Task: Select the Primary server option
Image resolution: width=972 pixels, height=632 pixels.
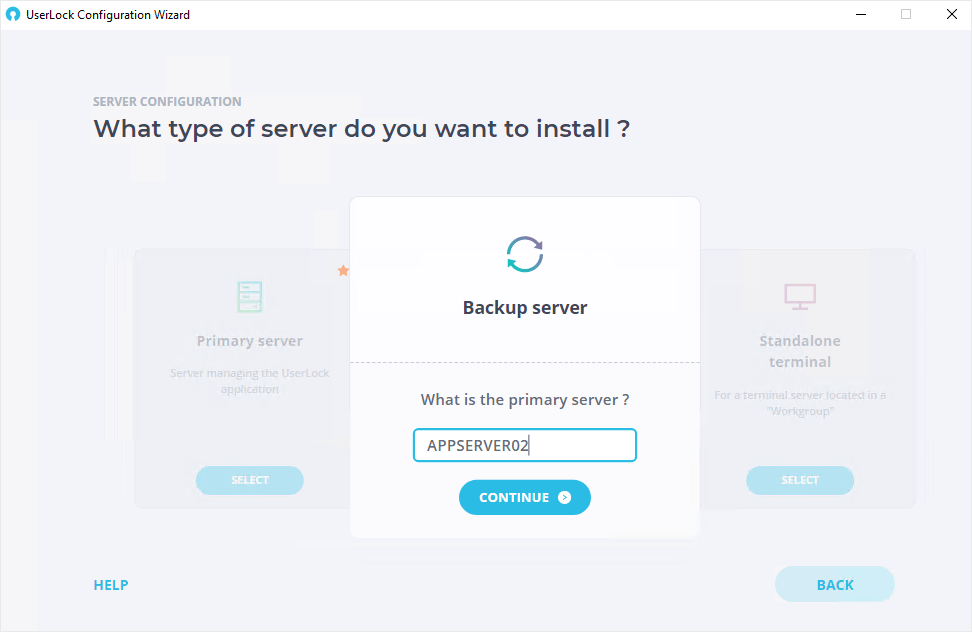Action: 250,480
